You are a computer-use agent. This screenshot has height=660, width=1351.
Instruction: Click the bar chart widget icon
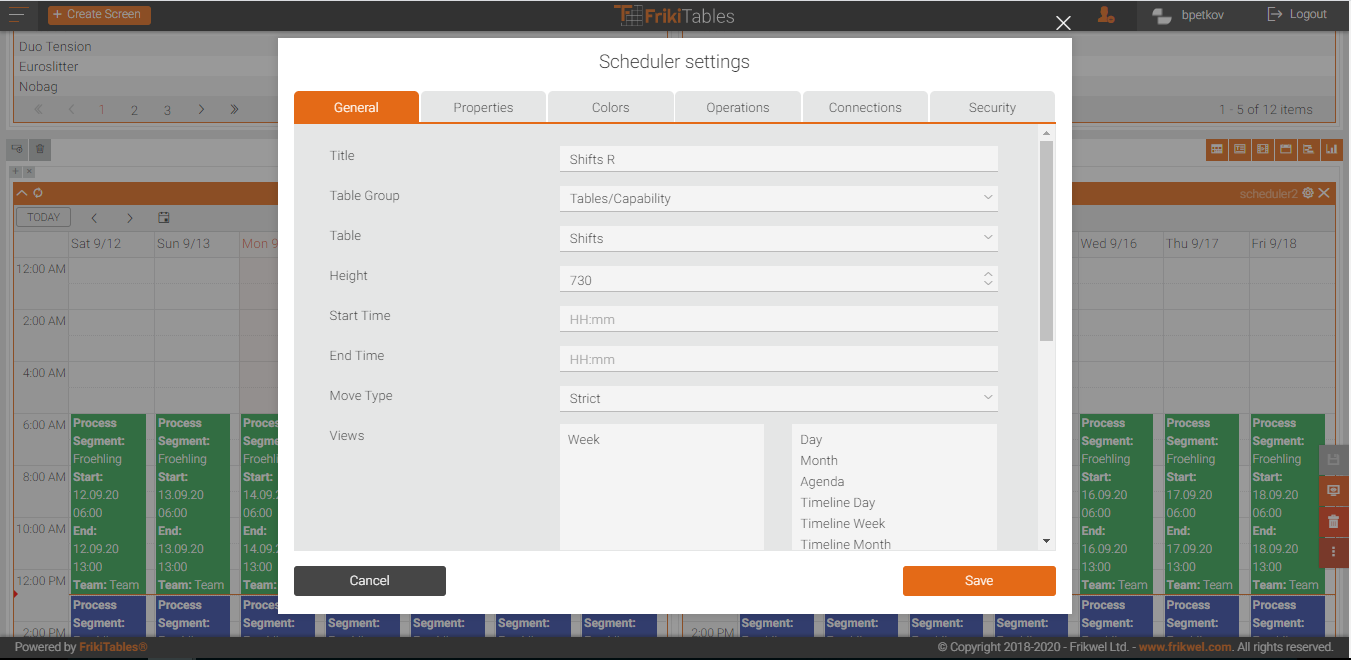[1331, 150]
